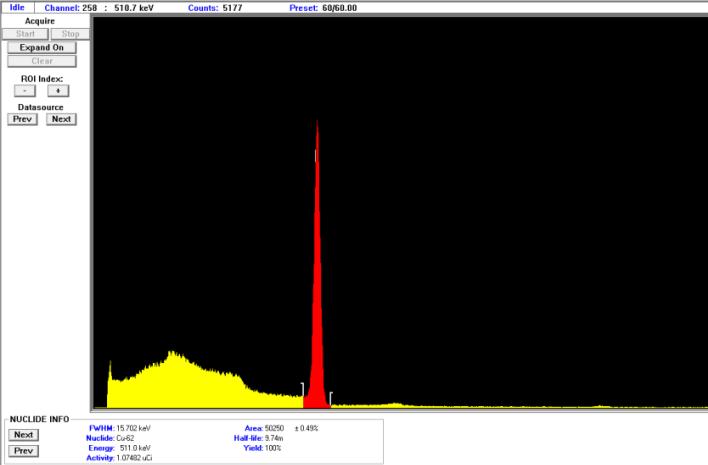Click Prev in Nuclide Info panel
Viewport: 708px width, 465px height.
(x=23, y=451)
